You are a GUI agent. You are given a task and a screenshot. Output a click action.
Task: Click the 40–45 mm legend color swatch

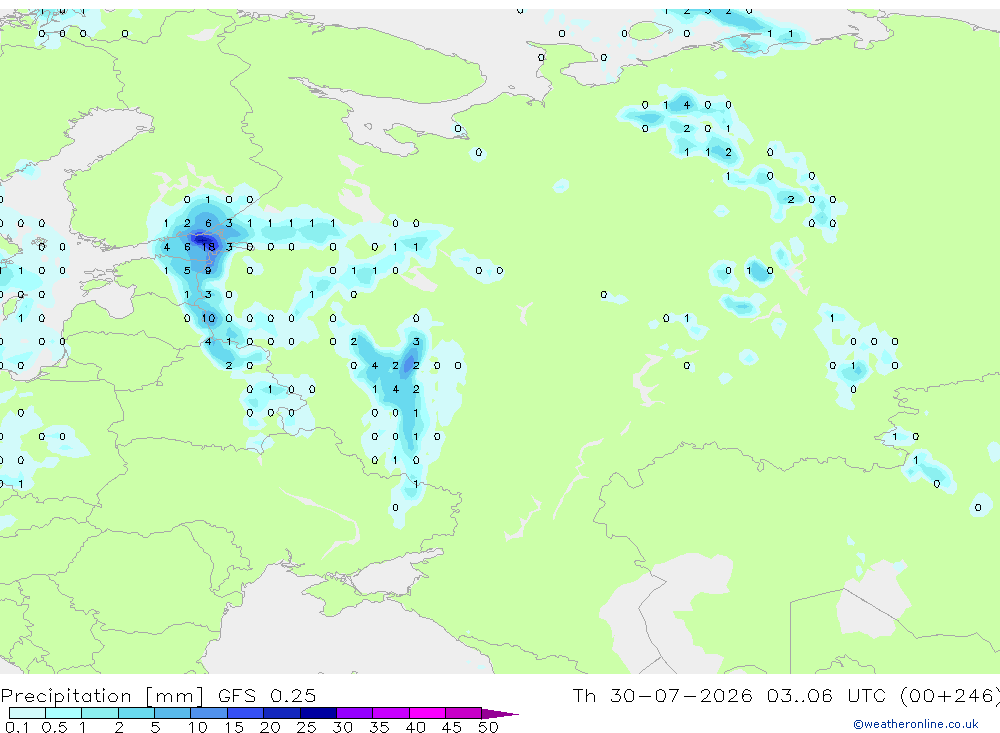click(x=427, y=713)
